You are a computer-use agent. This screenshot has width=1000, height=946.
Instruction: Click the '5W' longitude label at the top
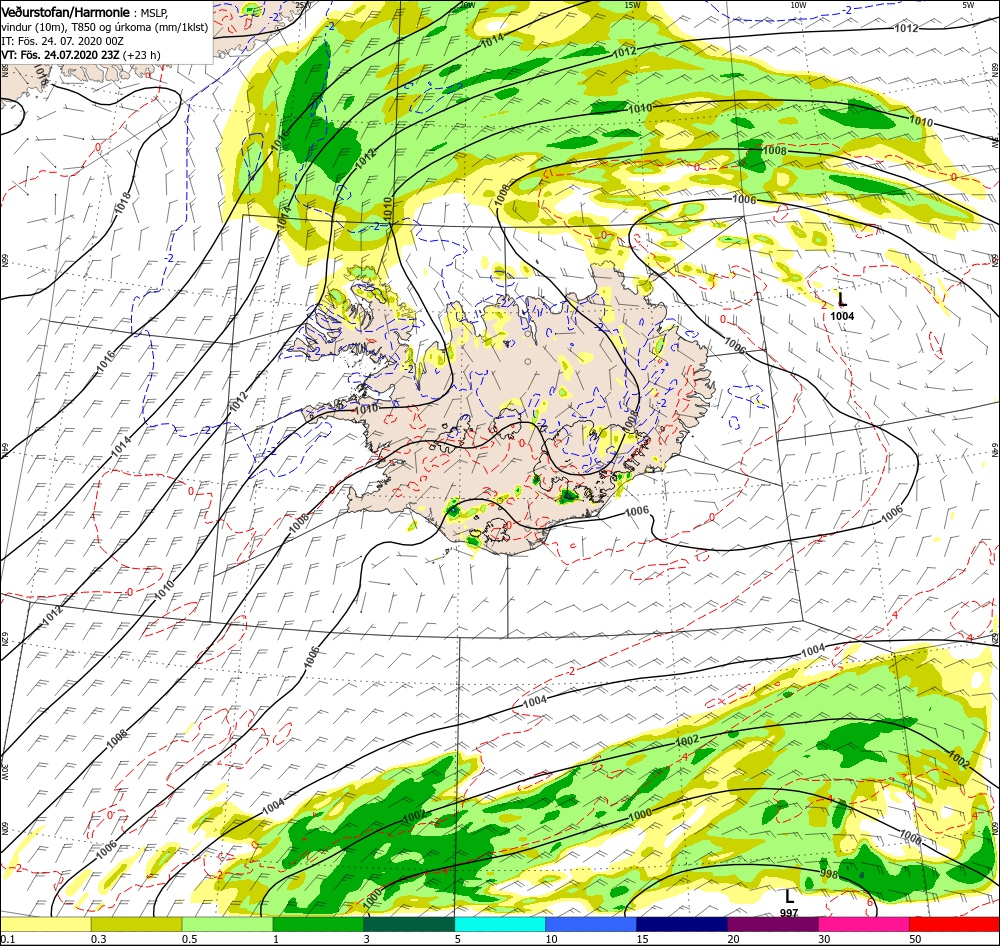tap(968, 5)
